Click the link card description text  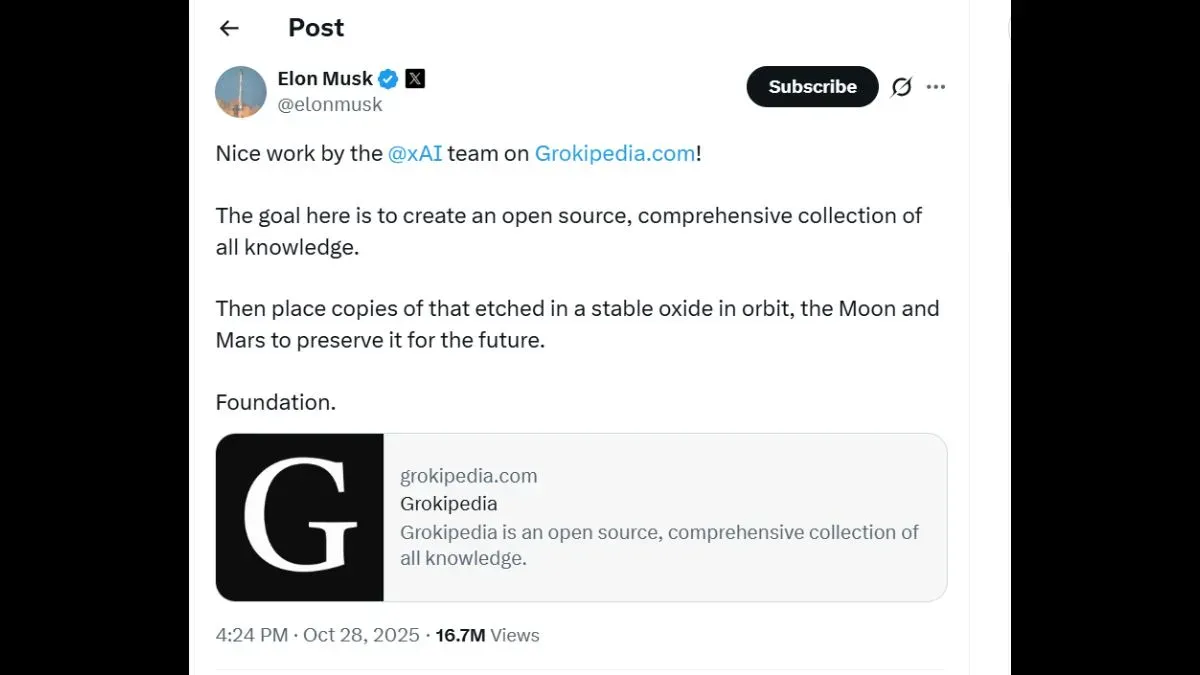pos(659,545)
